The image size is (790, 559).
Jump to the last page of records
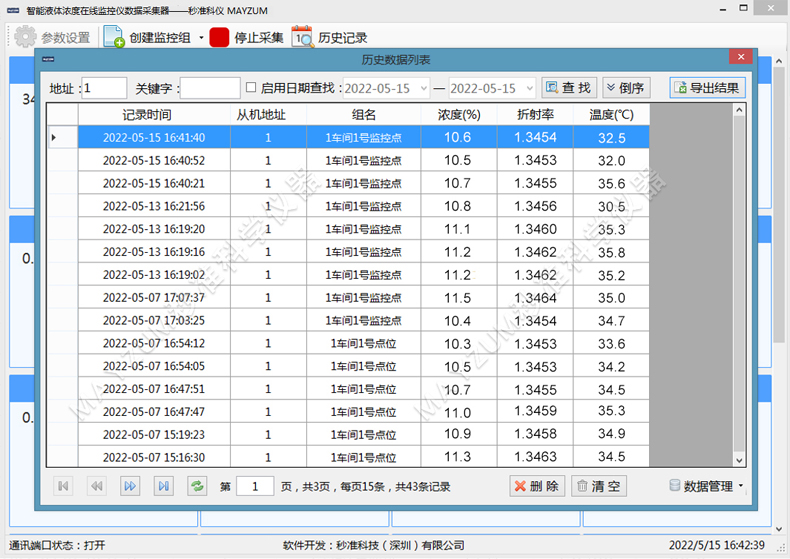click(x=163, y=486)
